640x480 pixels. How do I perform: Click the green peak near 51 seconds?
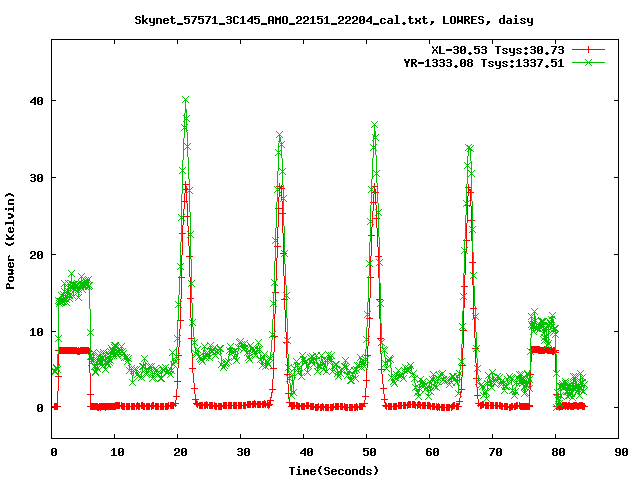tap(375, 124)
